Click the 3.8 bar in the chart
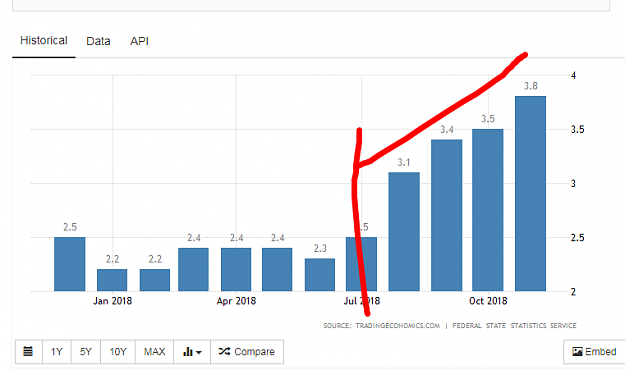Viewport: 625px width, 370px height. tap(531, 193)
